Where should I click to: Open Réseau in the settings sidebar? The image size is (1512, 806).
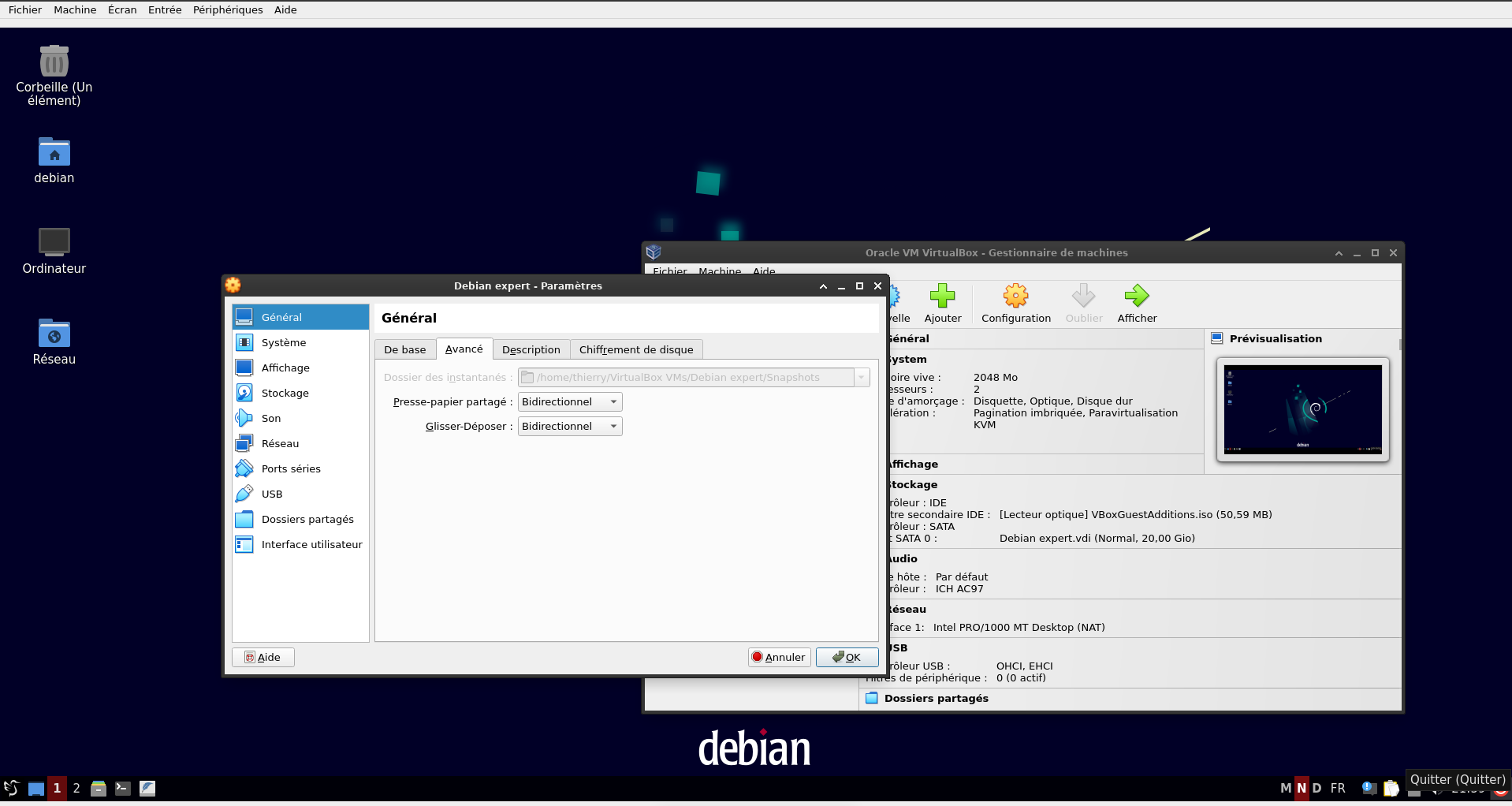[300, 443]
